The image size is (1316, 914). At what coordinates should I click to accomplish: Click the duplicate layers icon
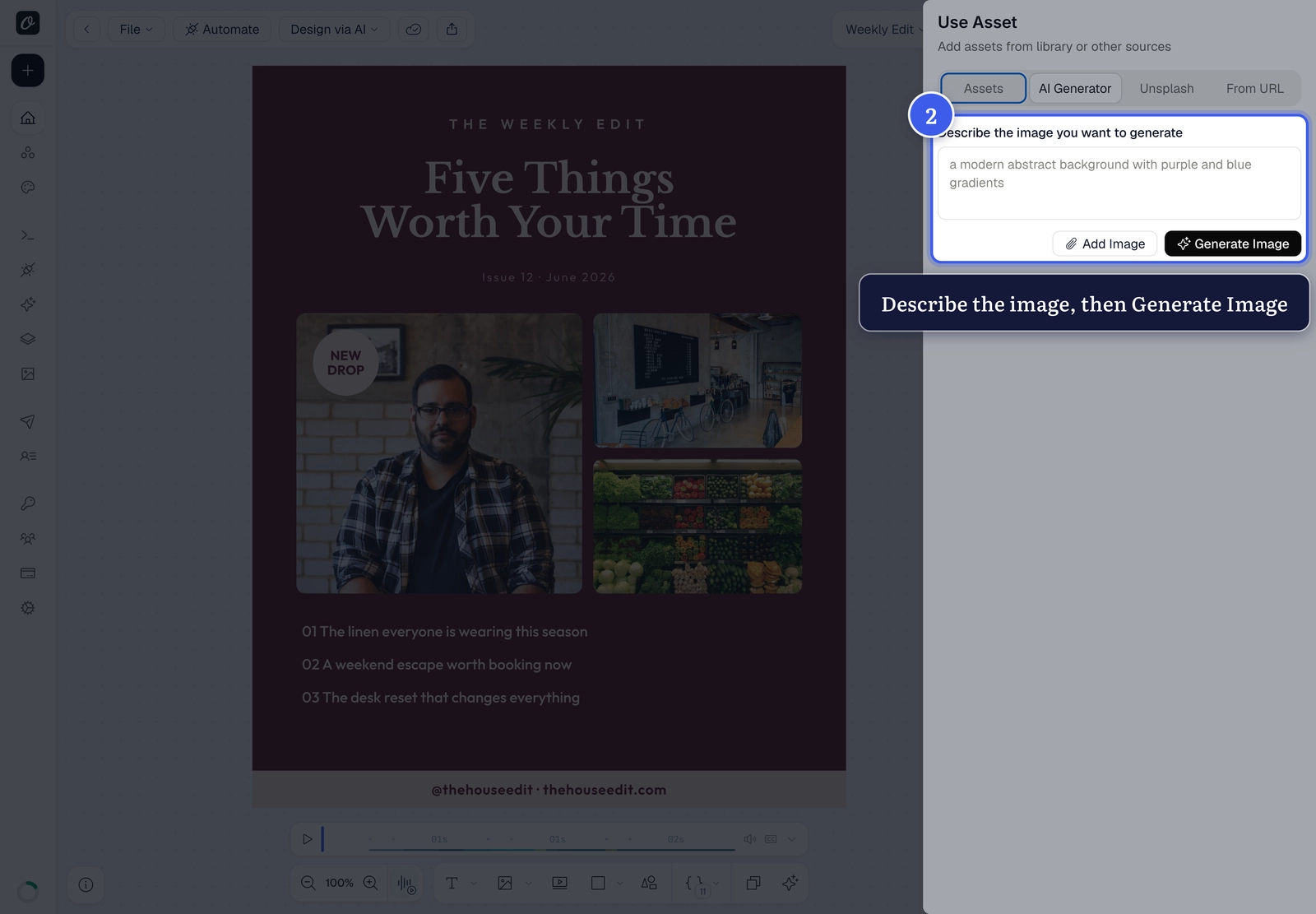tap(753, 883)
